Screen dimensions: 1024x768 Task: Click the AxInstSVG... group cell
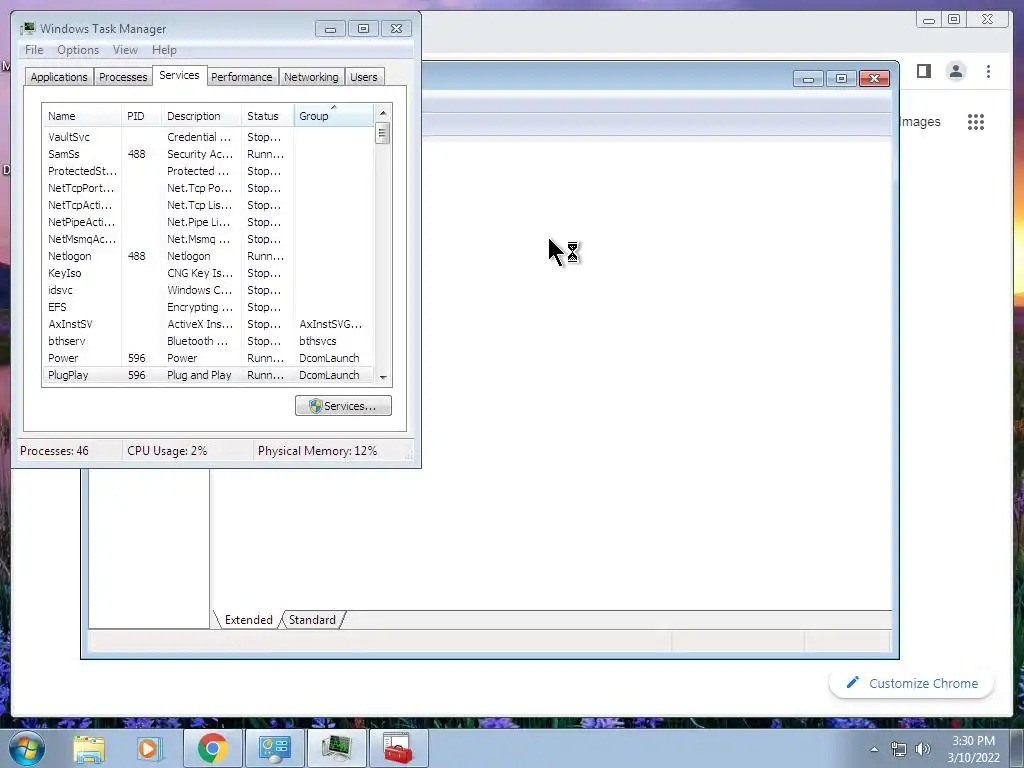(330, 324)
